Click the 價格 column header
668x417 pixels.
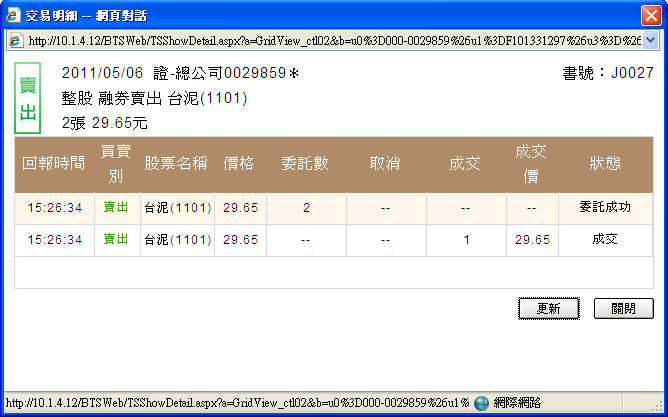pos(239,164)
